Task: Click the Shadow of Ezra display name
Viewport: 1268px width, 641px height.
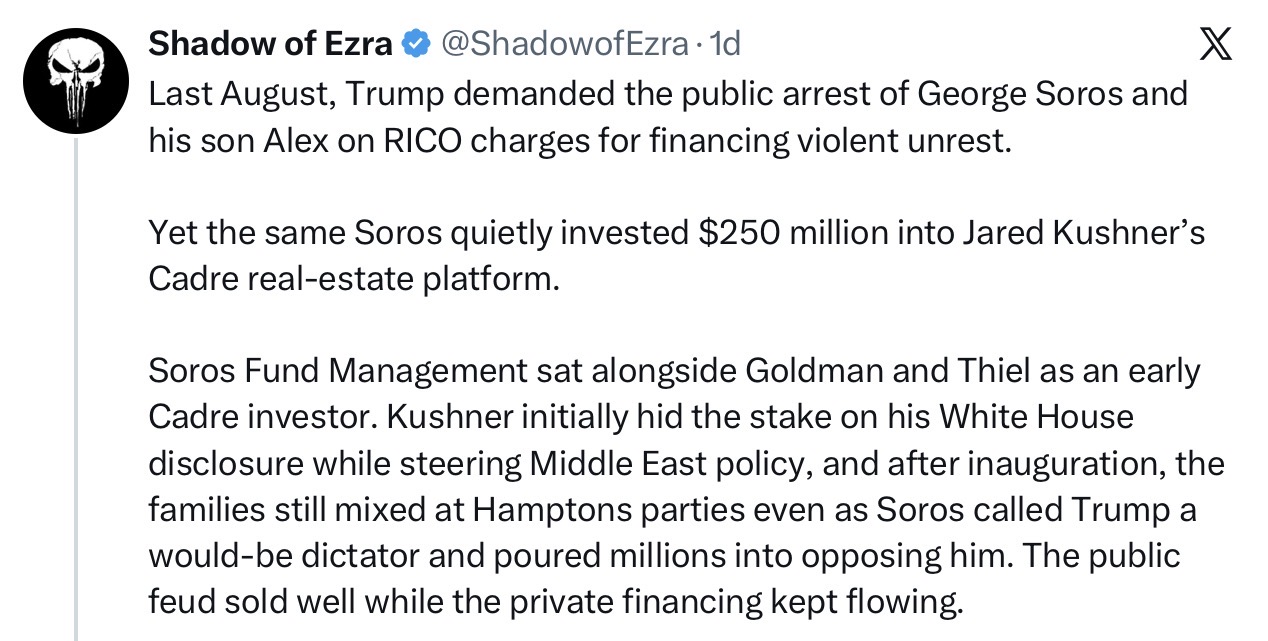Action: click(x=270, y=44)
